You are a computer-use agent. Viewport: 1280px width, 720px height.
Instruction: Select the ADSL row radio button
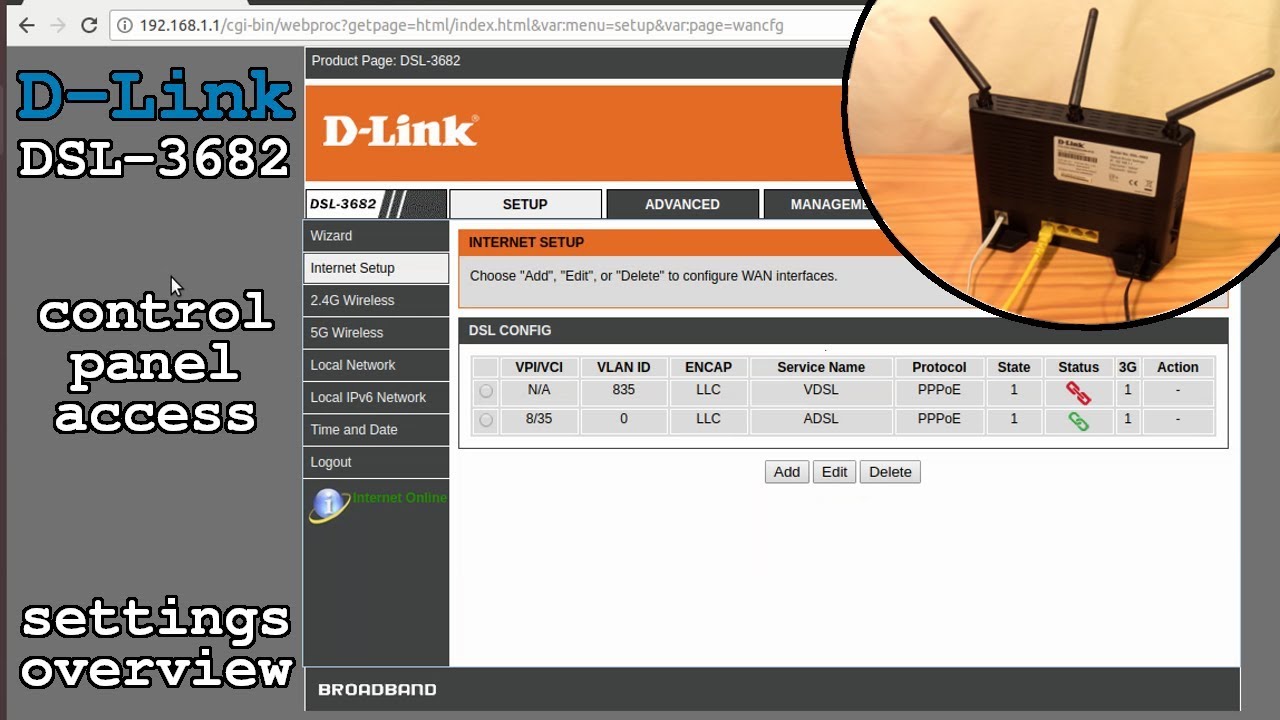pyautogui.click(x=486, y=420)
